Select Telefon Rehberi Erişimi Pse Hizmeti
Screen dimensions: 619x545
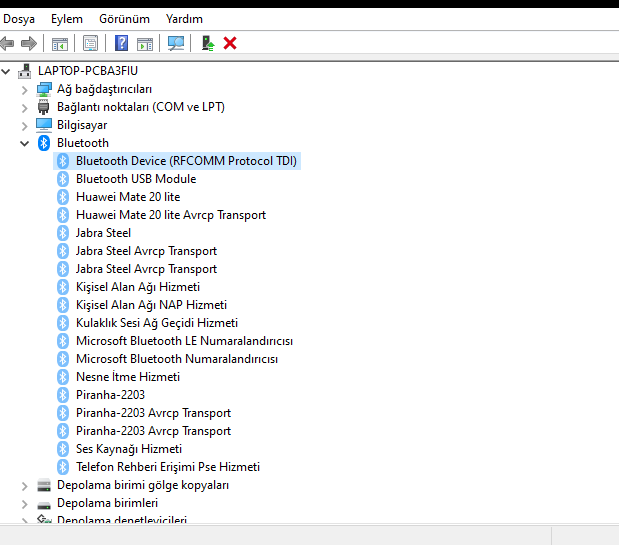click(x=168, y=467)
